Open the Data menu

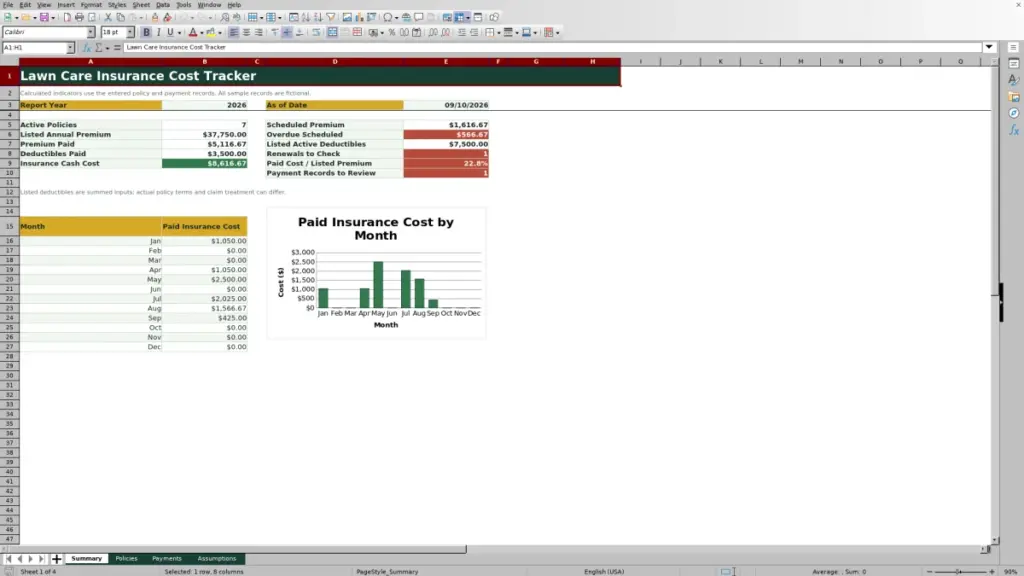(163, 5)
